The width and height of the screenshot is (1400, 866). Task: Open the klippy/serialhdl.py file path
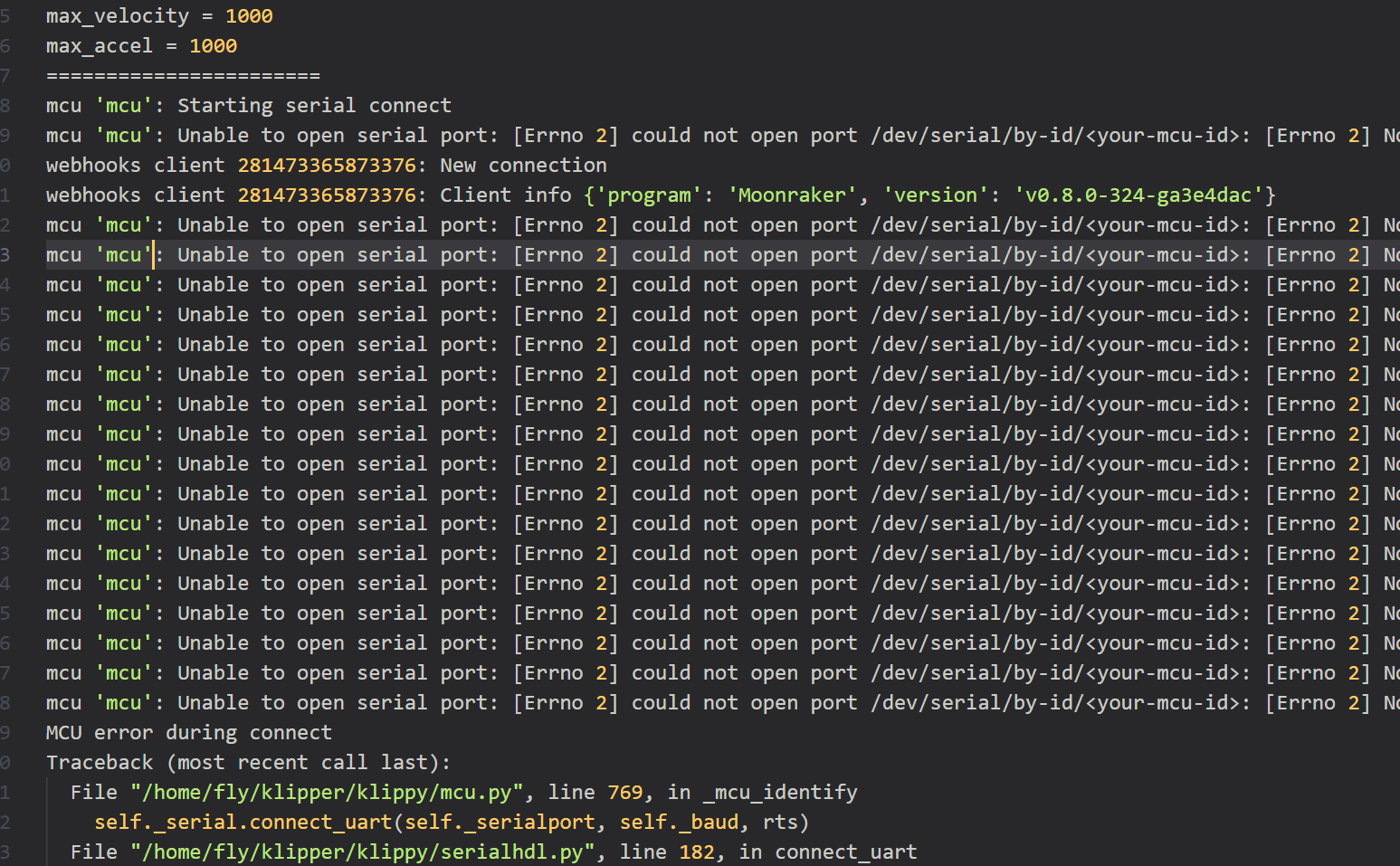click(x=362, y=852)
